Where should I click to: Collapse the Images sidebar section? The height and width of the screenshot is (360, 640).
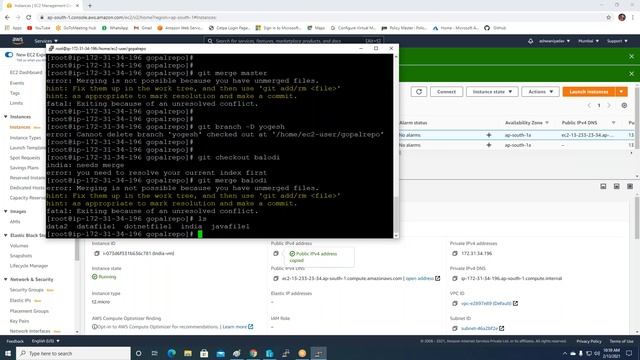[6, 211]
